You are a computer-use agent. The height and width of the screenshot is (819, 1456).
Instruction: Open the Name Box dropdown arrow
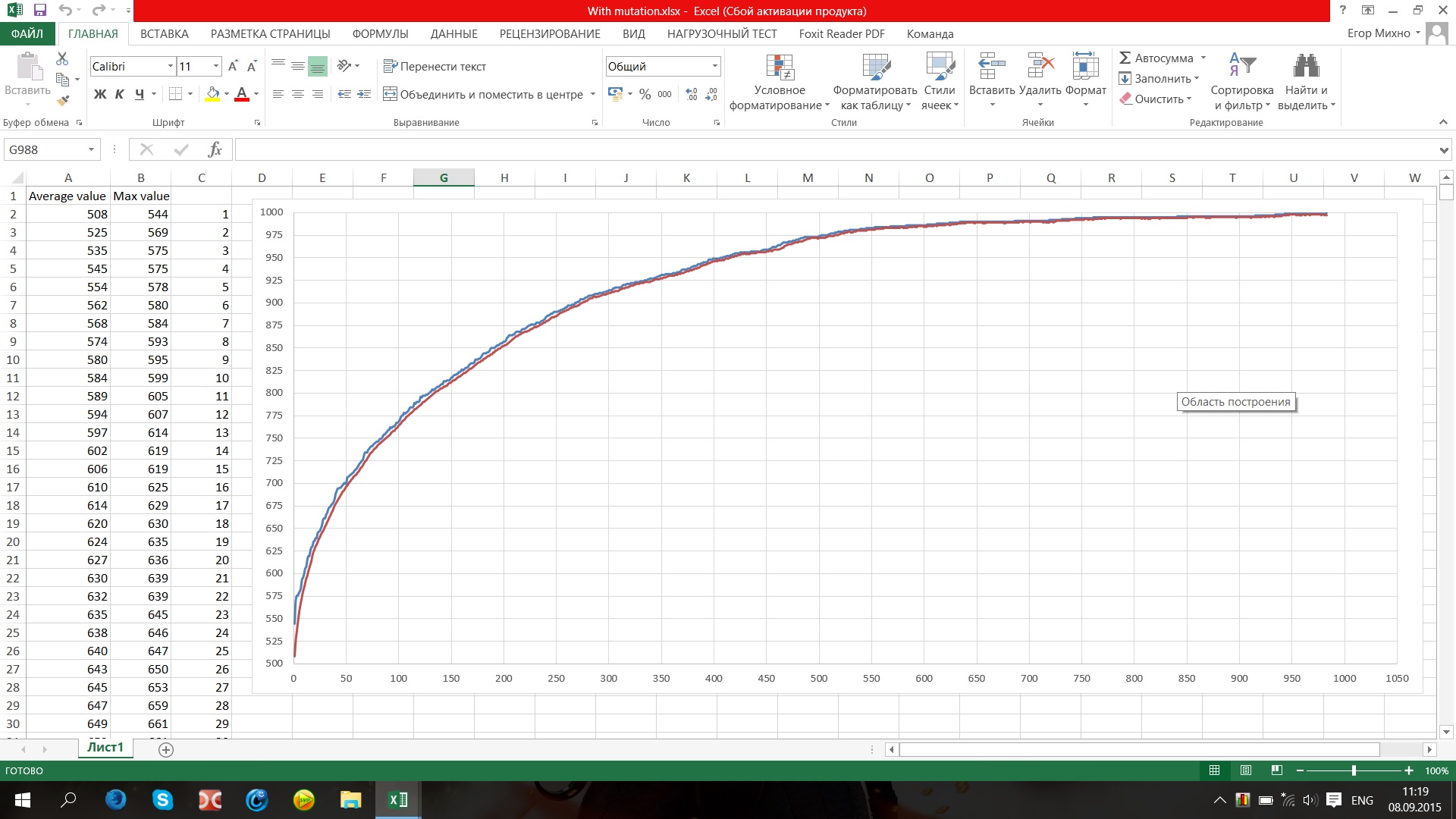(x=91, y=149)
